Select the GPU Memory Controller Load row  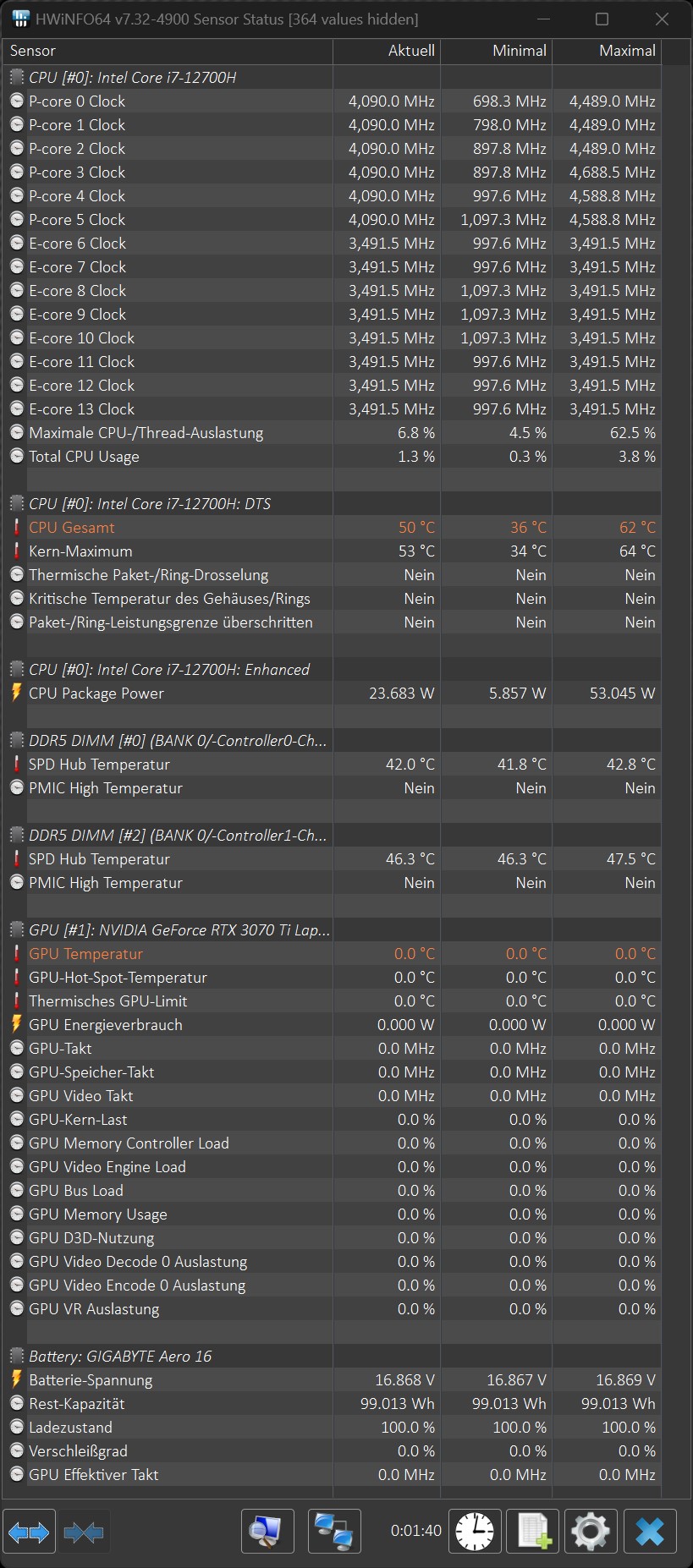[332, 1143]
